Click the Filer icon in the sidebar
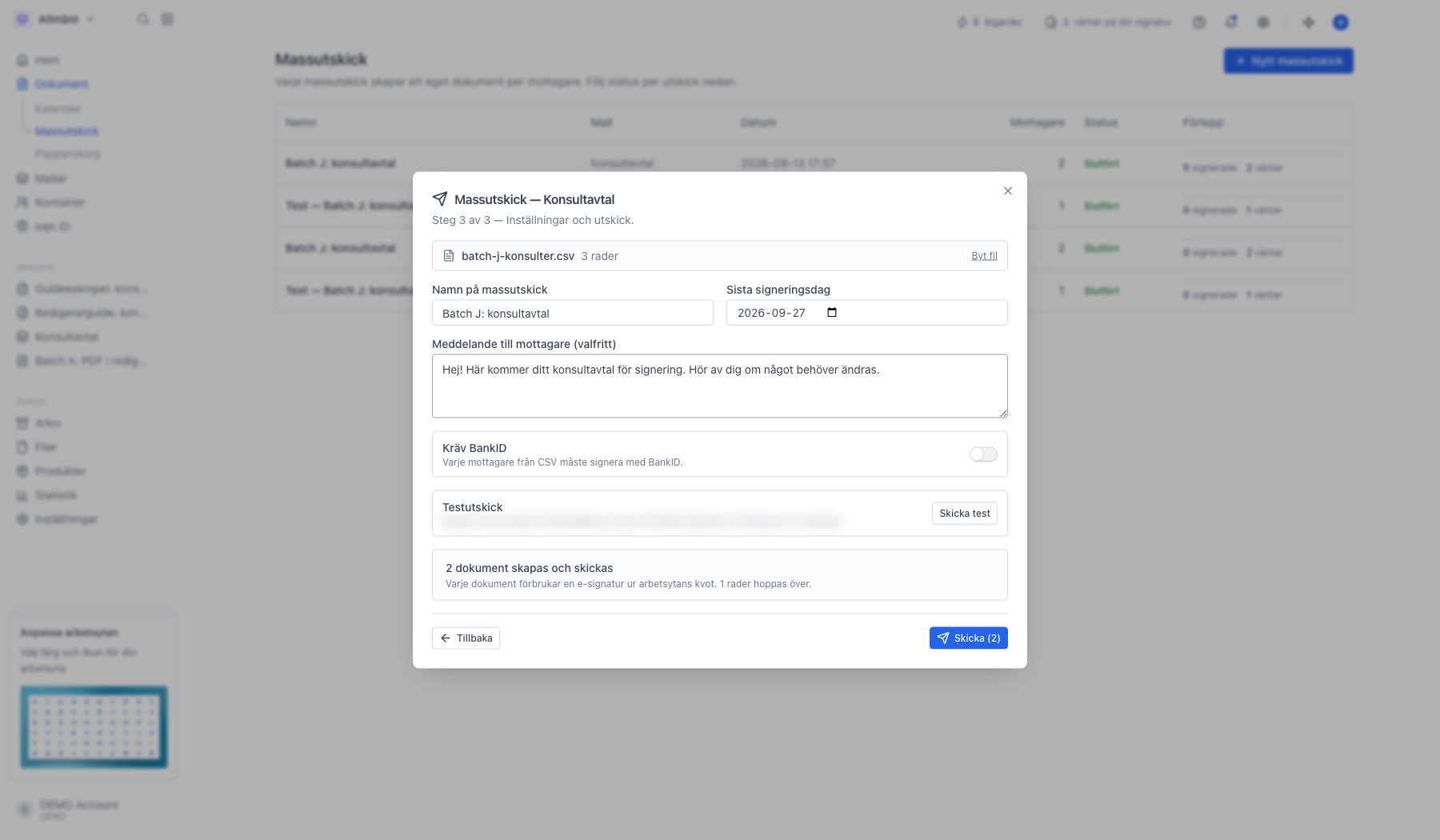This screenshot has width=1440, height=840. pyautogui.click(x=22, y=447)
